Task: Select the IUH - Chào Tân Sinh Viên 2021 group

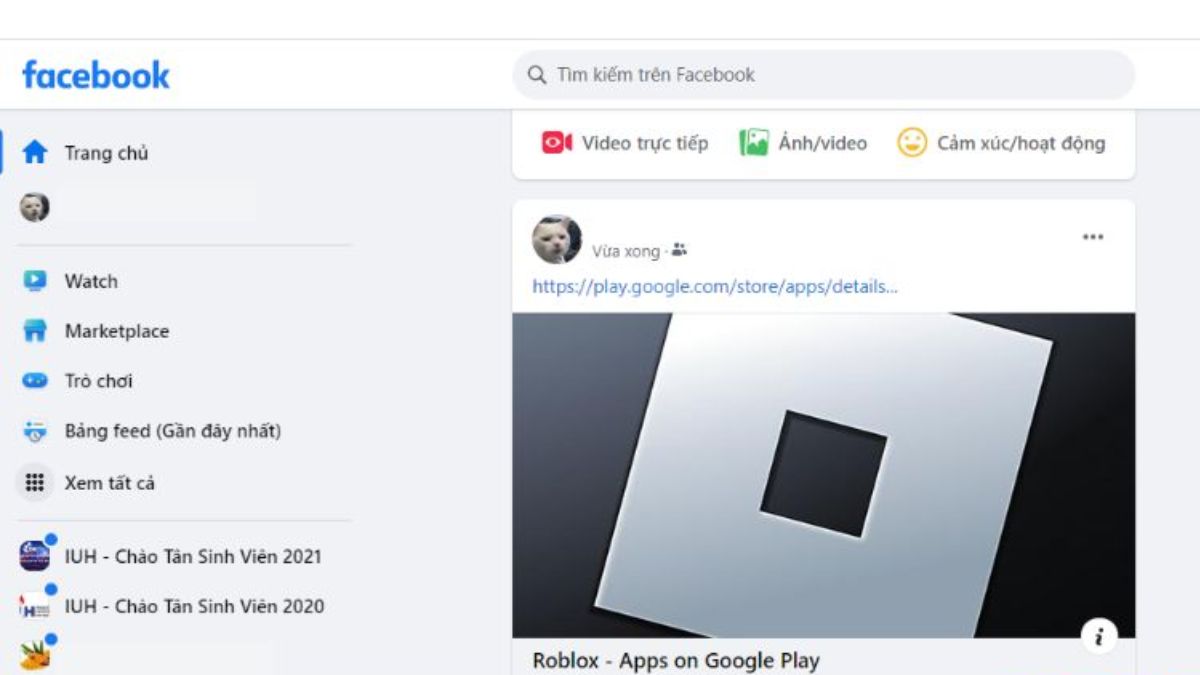Action: click(x=192, y=556)
